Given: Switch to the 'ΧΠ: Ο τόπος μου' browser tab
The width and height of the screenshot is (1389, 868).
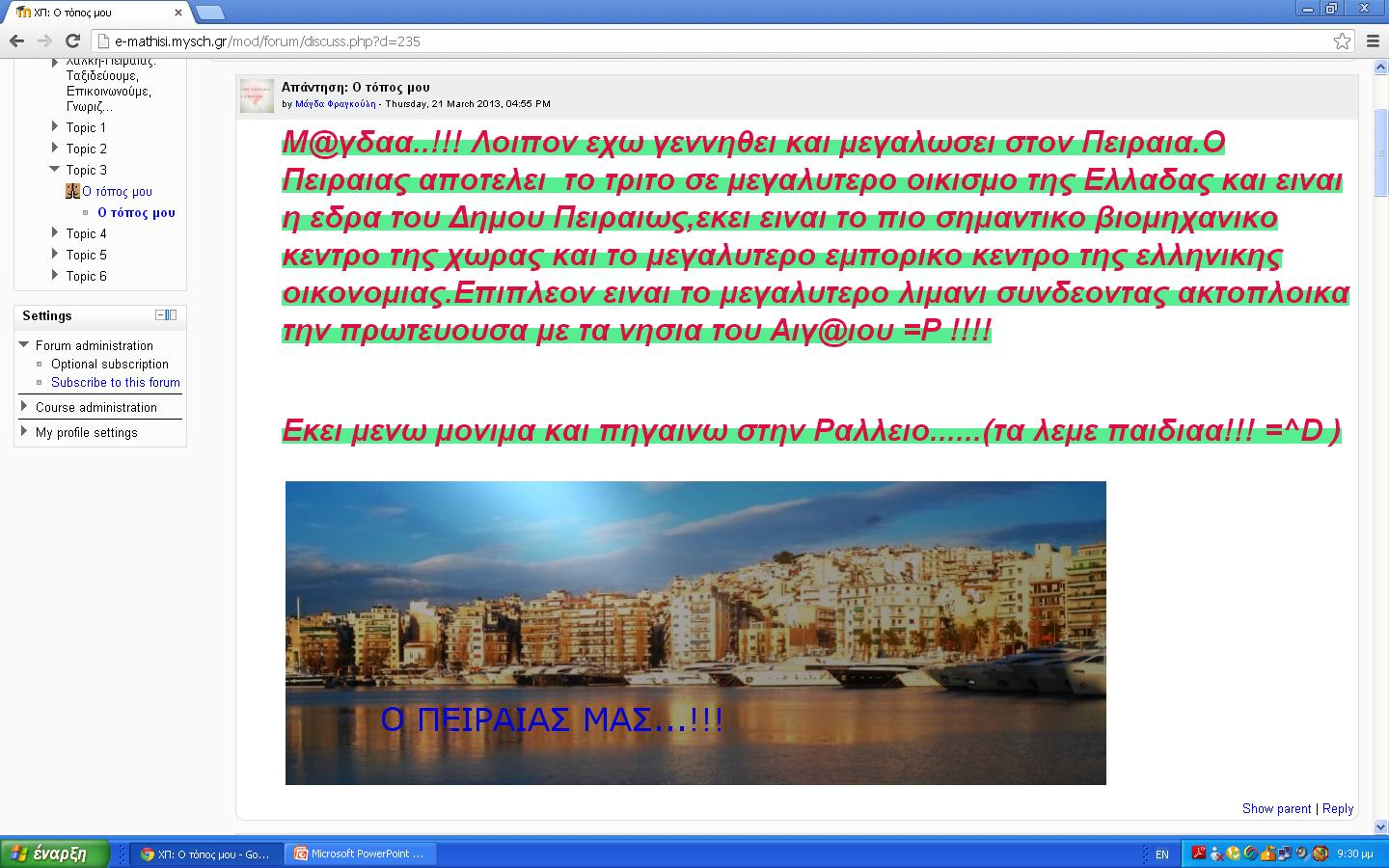Looking at the screenshot, I should 95,13.
